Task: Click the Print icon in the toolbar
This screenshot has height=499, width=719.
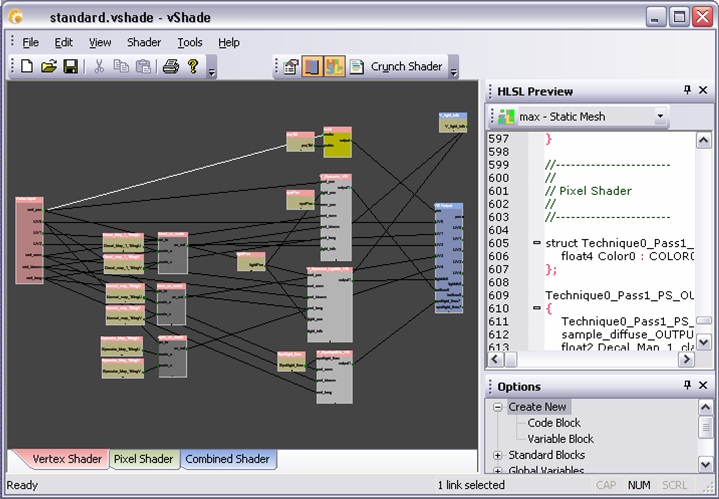Action: pos(171,67)
